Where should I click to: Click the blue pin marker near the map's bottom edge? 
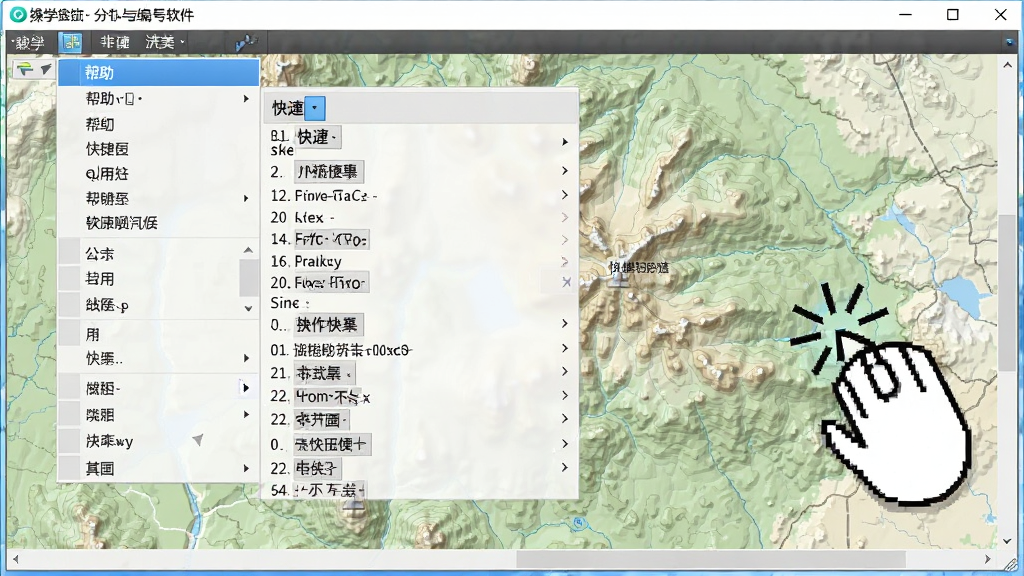tap(578, 522)
